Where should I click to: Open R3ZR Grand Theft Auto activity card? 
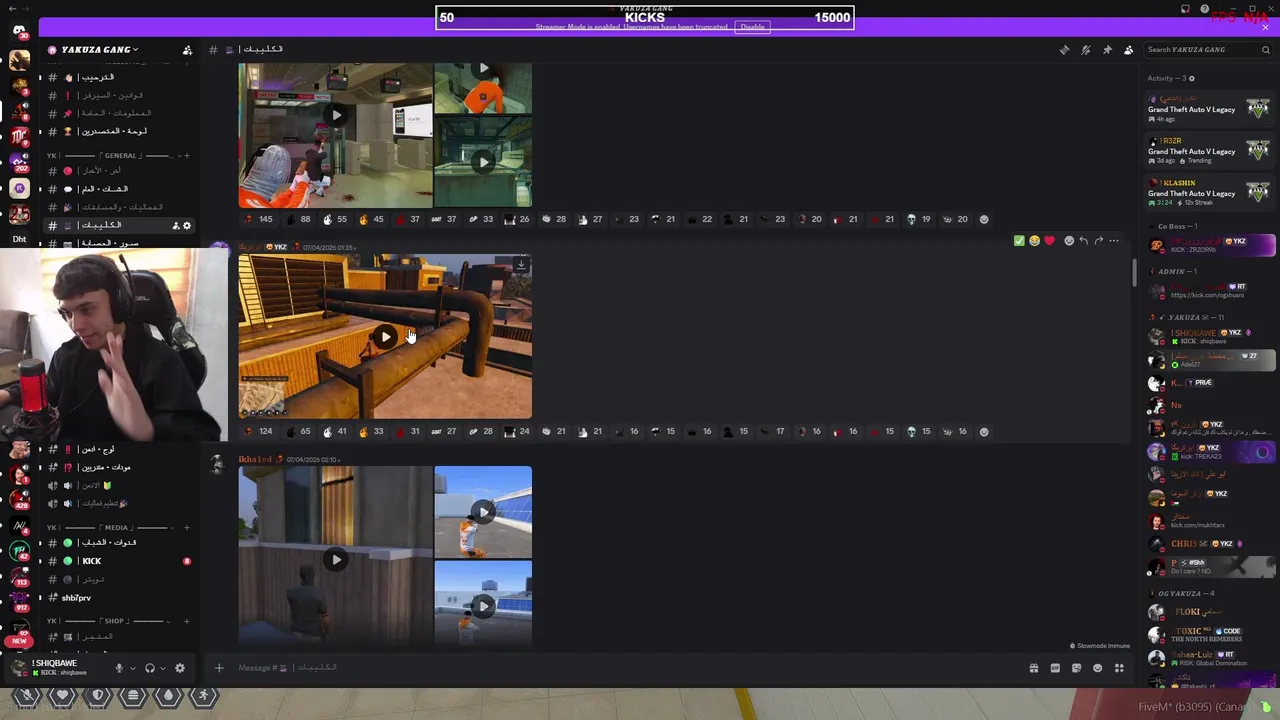pos(1209,151)
